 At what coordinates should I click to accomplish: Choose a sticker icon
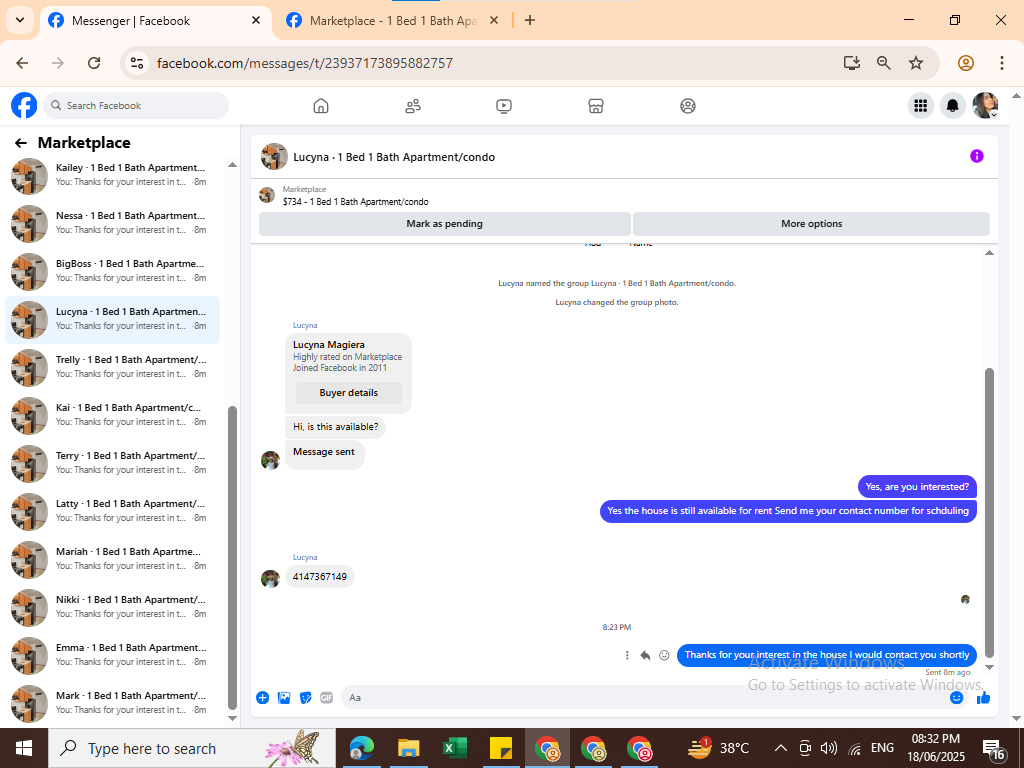click(x=306, y=697)
